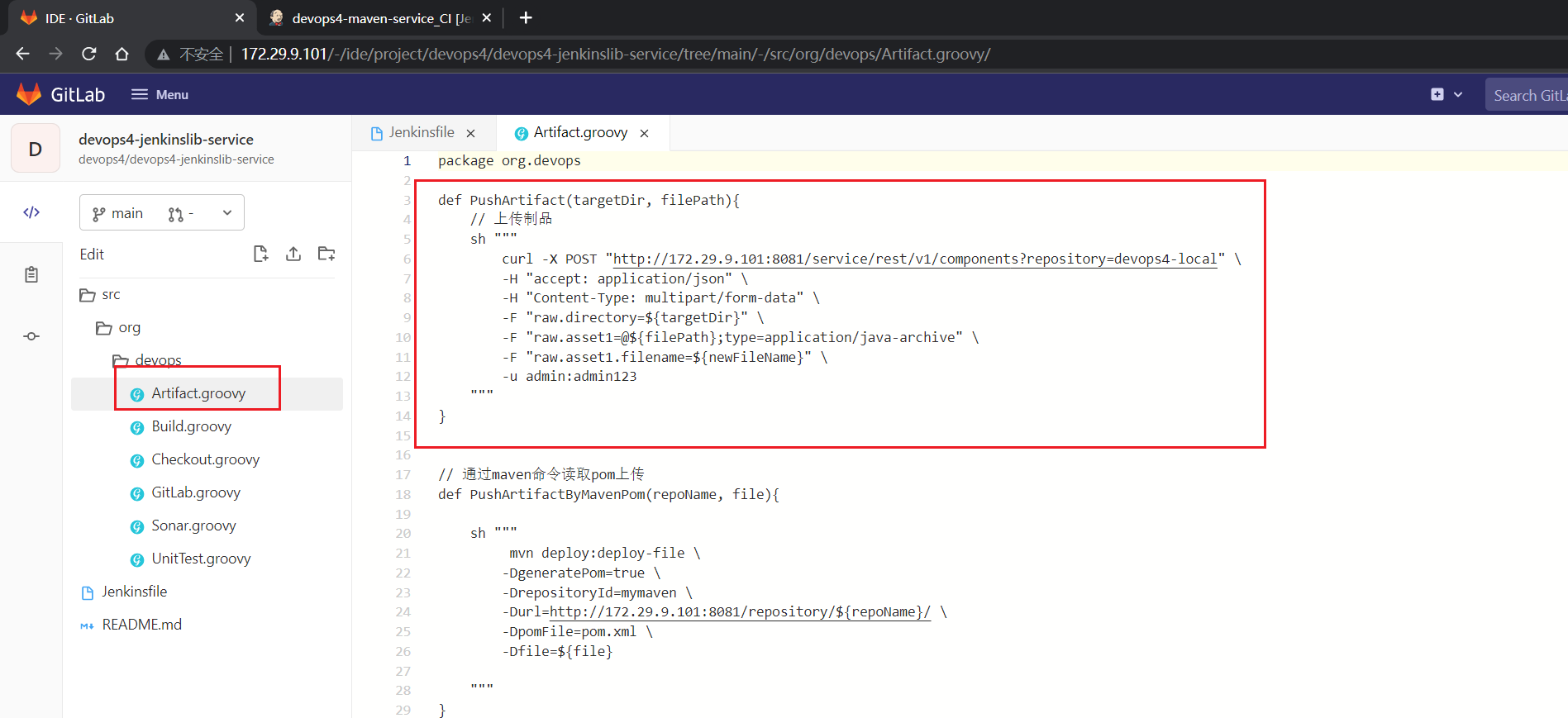
Task: Click 'mvn deploy:deploy-file' code line
Action: [605, 554]
